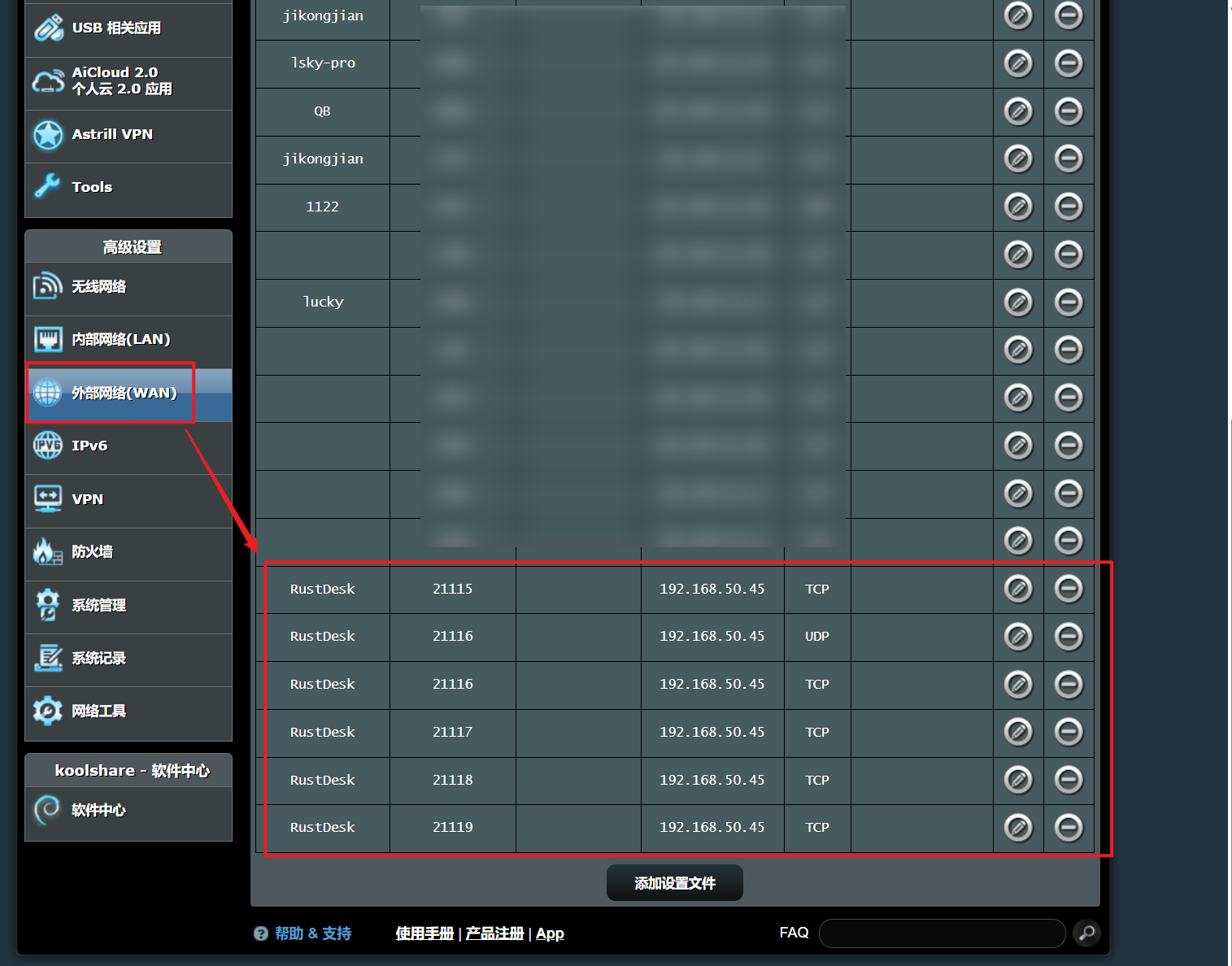Viewport: 1232px width, 966px height.
Task: Edit RustDesk 21118 rule
Action: pos(1018,781)
